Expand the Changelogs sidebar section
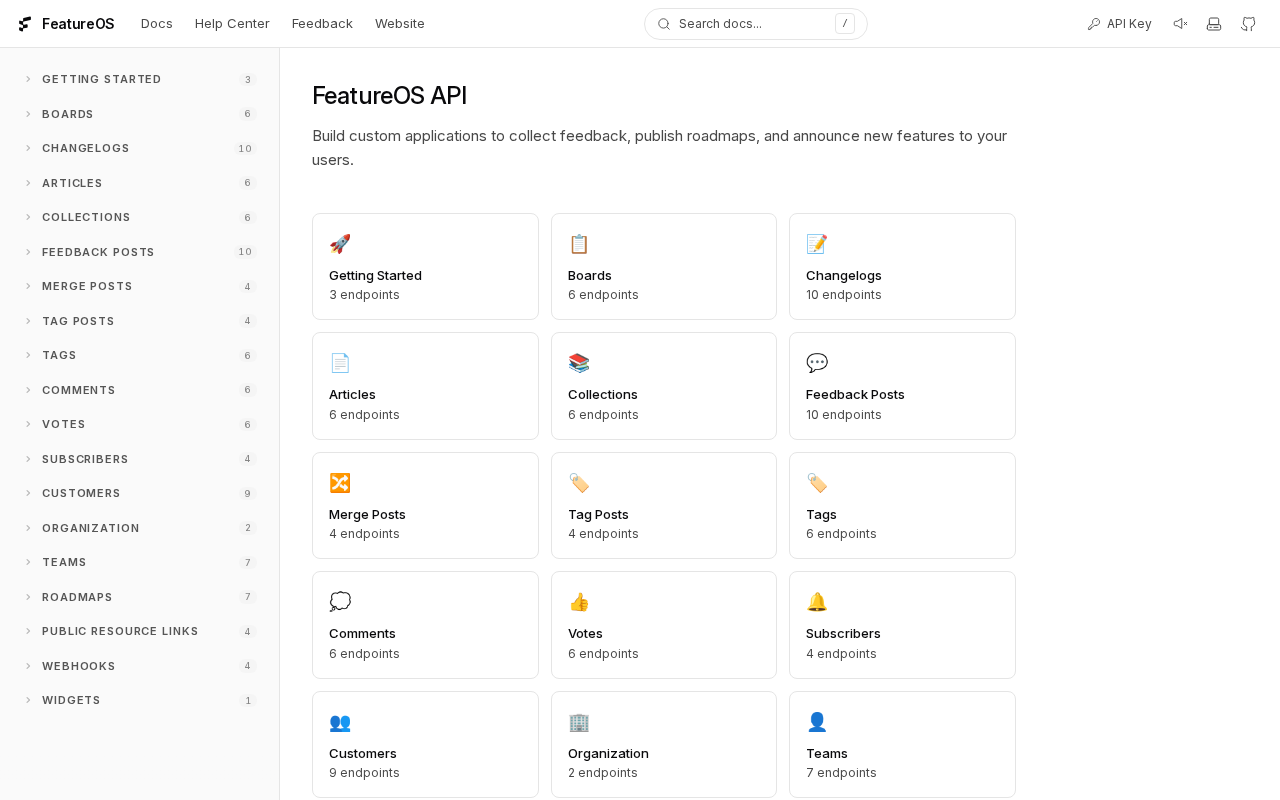Screen dimensions: 1280x800 [86, 149]
